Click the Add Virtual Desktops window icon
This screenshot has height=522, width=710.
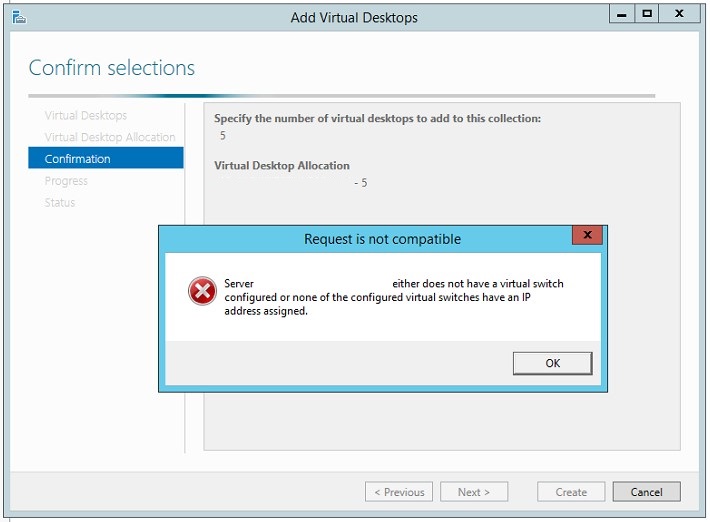(19, 17)
